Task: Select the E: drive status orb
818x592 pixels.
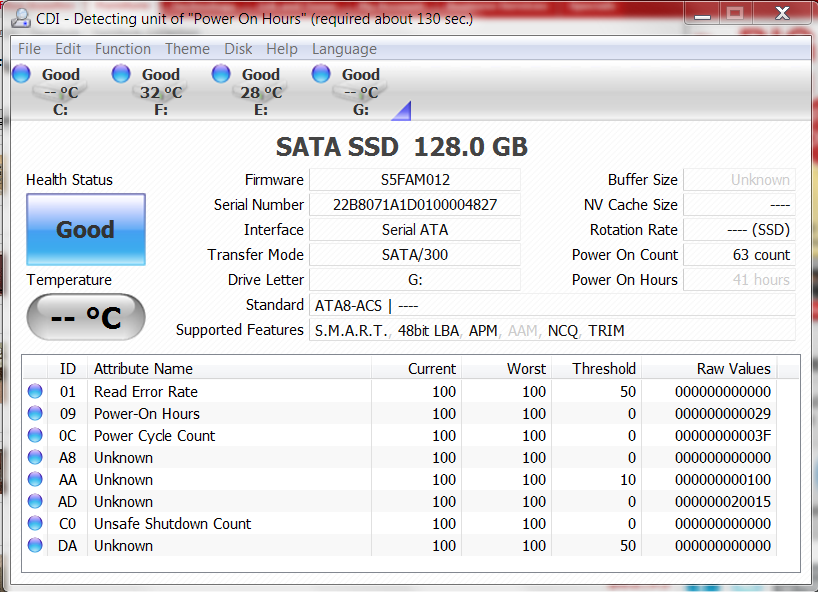Action: pyautogui.click(x=221, y=73)
